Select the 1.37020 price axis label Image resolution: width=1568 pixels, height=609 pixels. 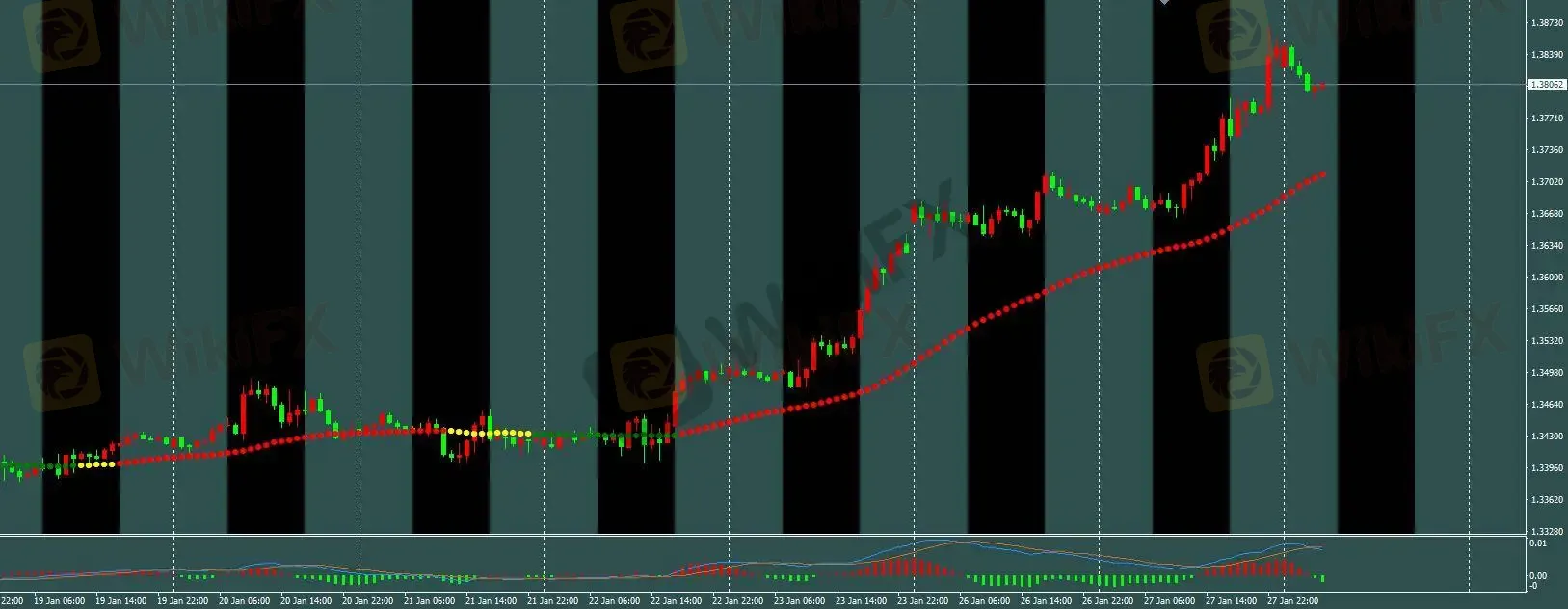pos(1547,182)
